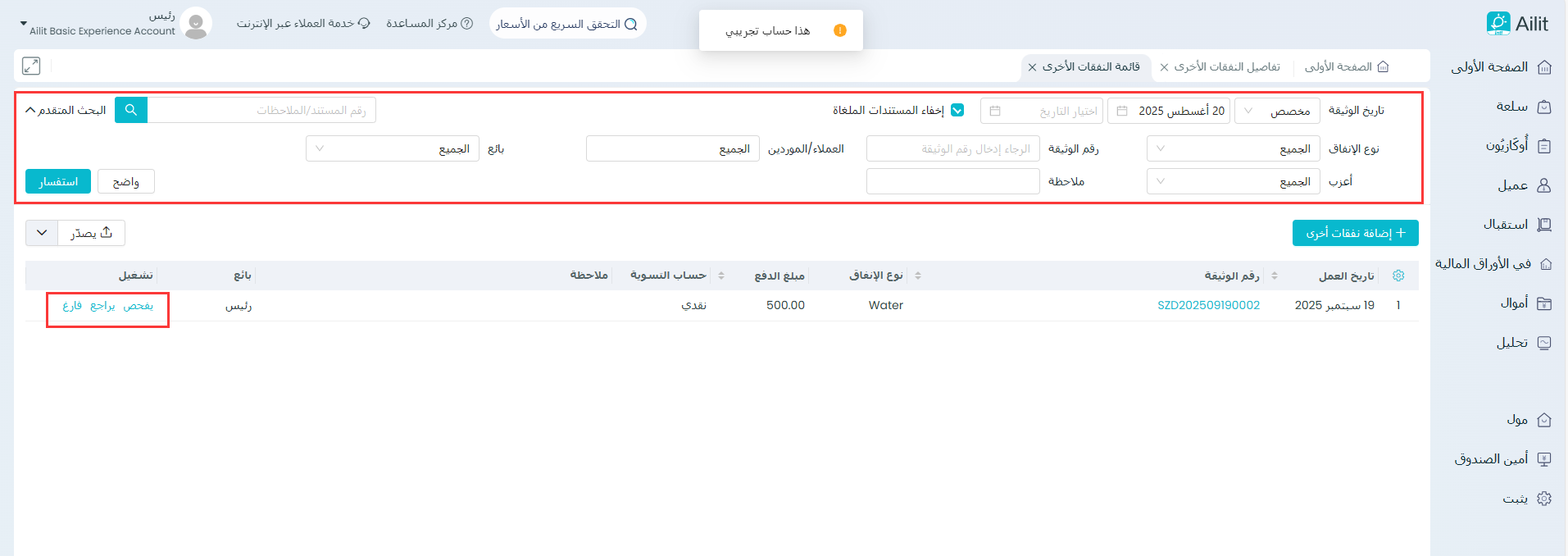
Task: Click the استفسار query button
Action: click(x=58, y=181)
